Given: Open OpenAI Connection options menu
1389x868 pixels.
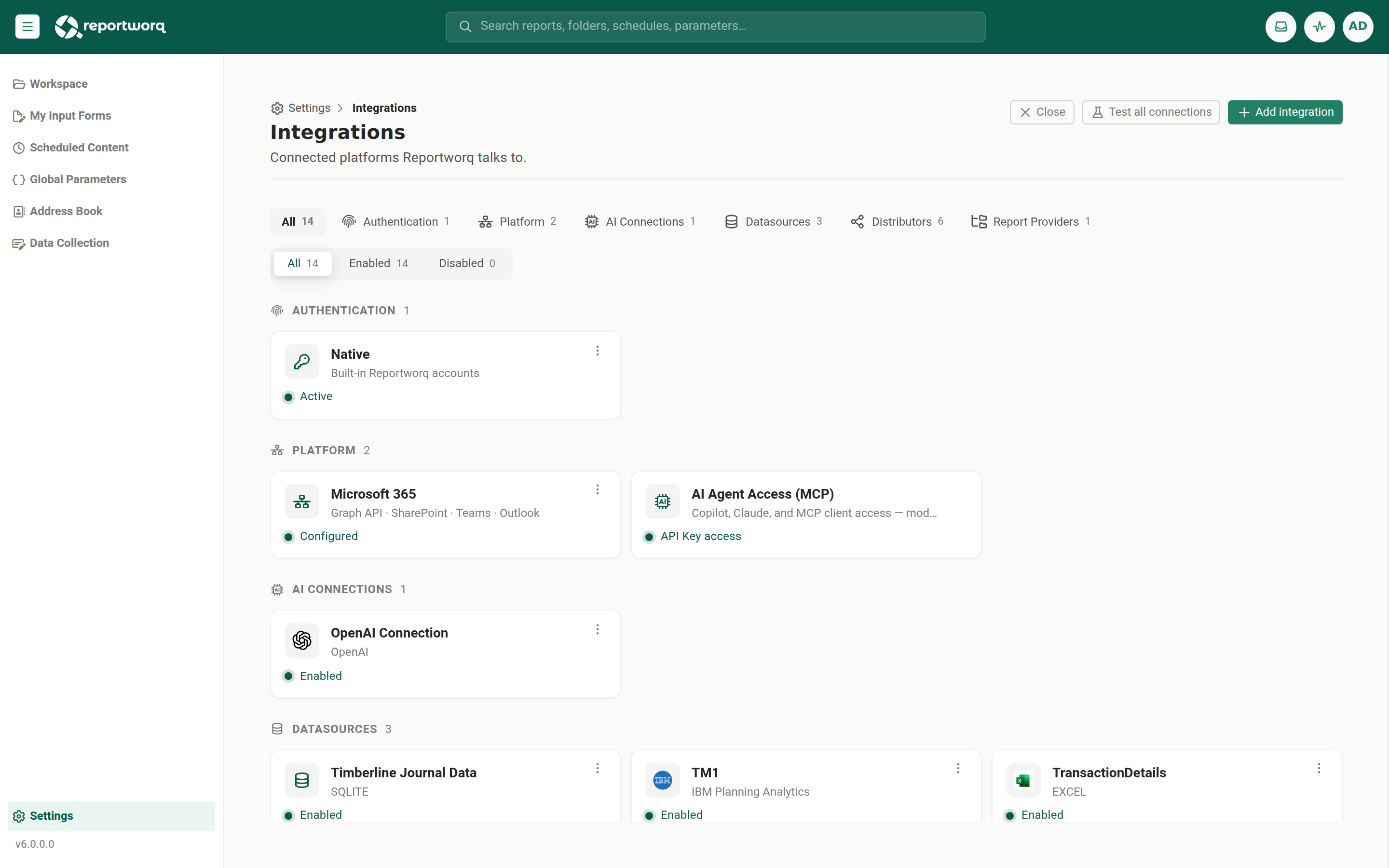Looking at the screenshot, I should pos(597,630).
